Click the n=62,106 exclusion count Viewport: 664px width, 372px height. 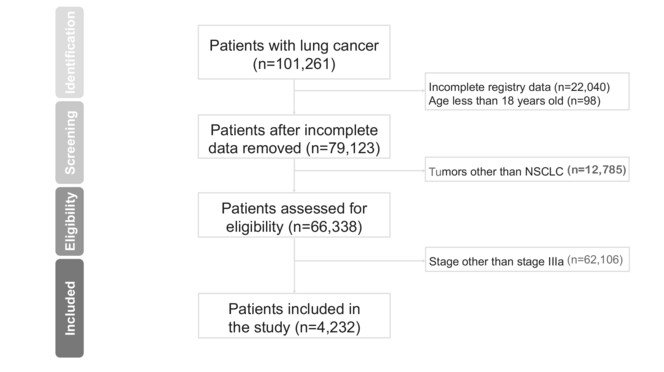[x=595, y=260]
